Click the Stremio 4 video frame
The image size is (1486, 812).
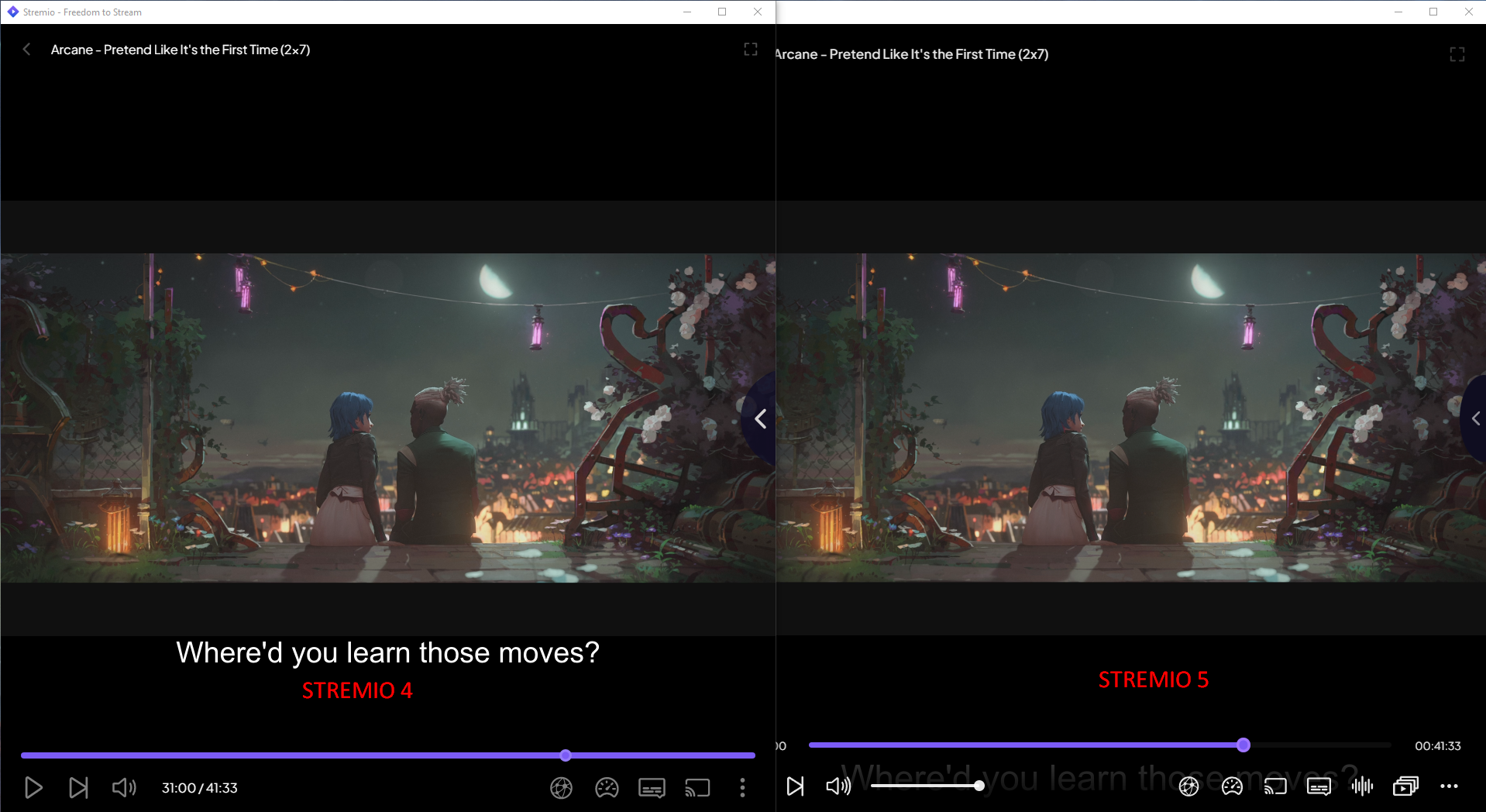pyautogui.click(x=387, y=418)
